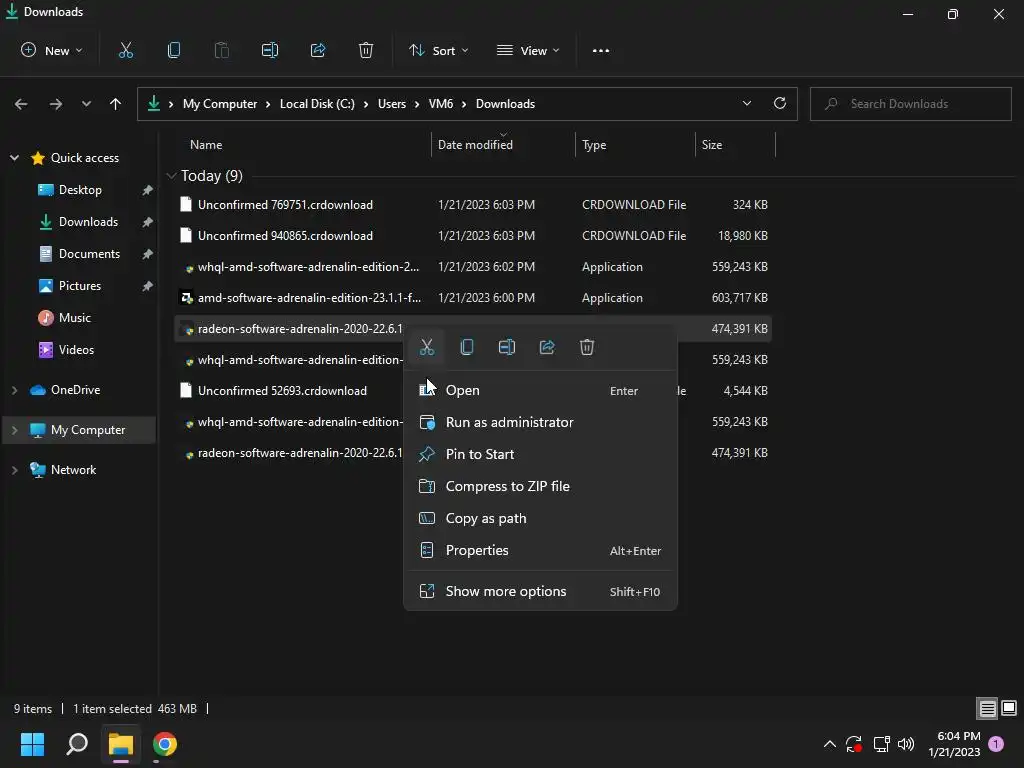Click the Share icon in the context menu
Image resolution: width=1024 pixels, height=768 pixels.
click(x=547, y=347)
